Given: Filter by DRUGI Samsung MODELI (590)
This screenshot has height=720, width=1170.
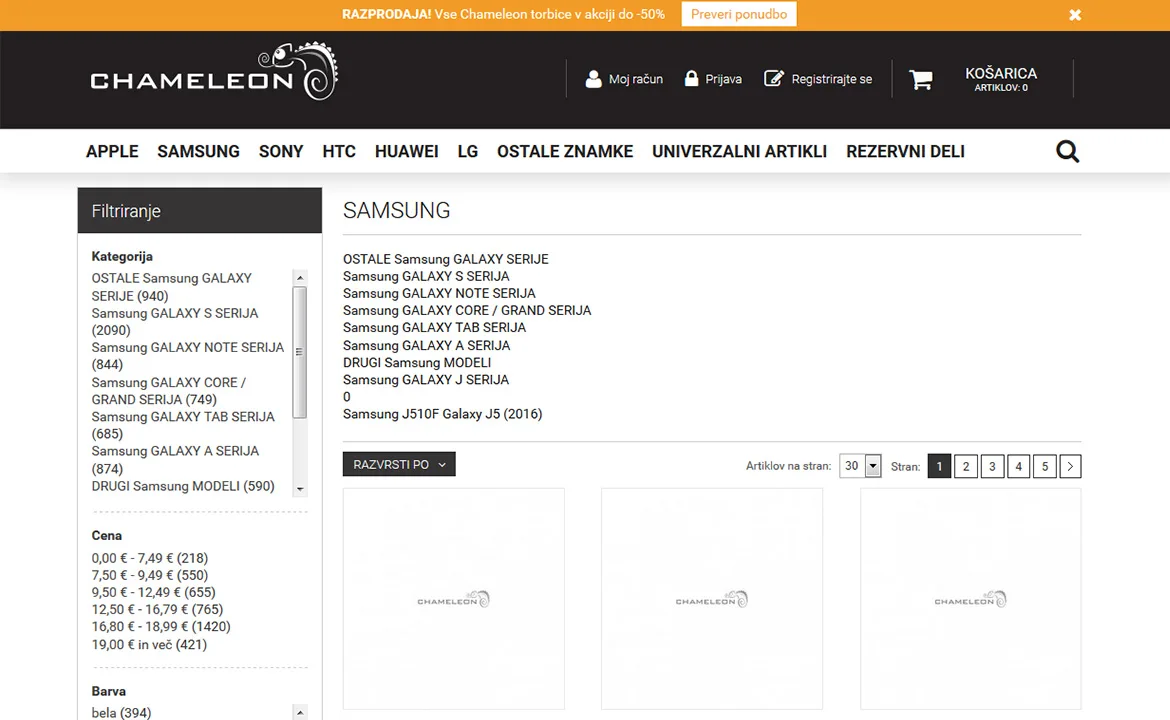Looking at the screenshot, I should (183, 486).
